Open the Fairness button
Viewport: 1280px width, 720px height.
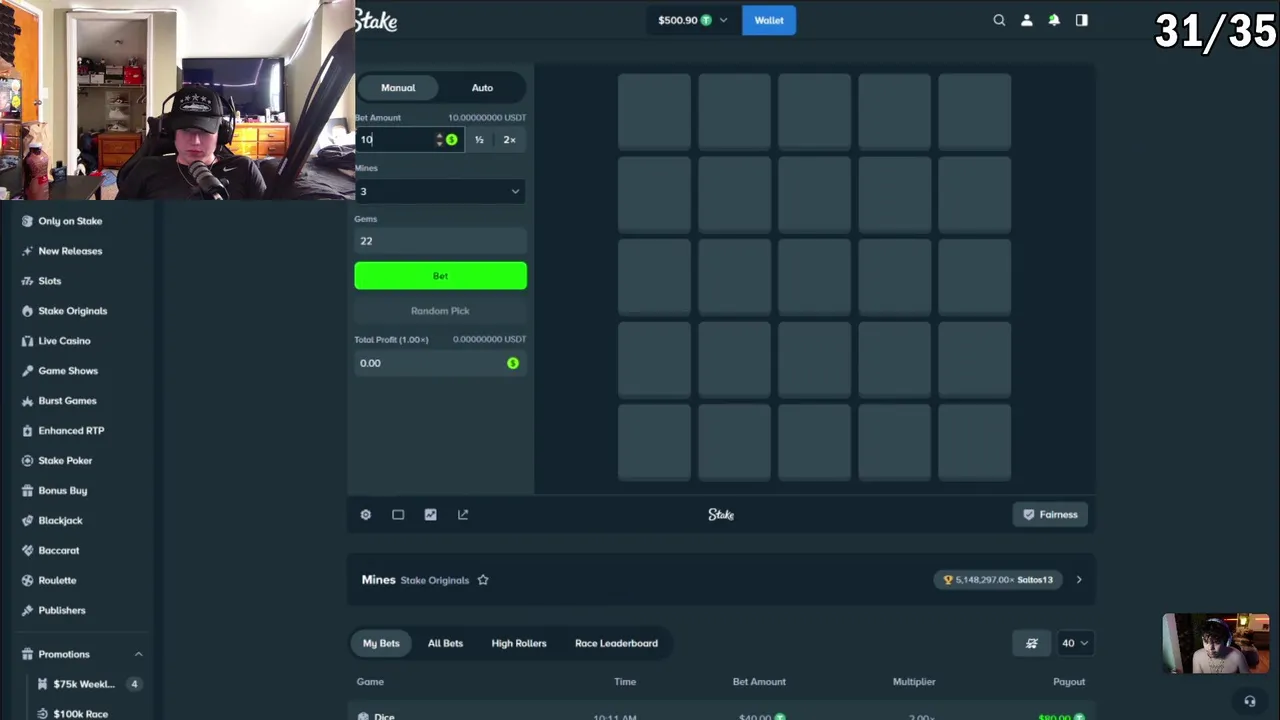coord(1050,514)
